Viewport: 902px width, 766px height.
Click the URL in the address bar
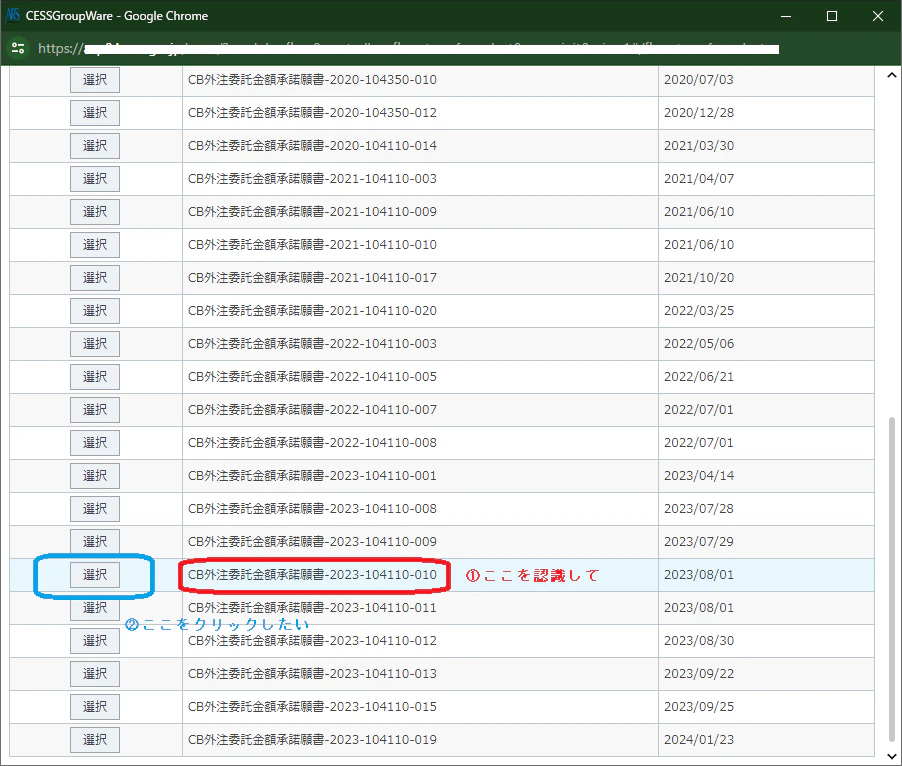click(400, 46)
